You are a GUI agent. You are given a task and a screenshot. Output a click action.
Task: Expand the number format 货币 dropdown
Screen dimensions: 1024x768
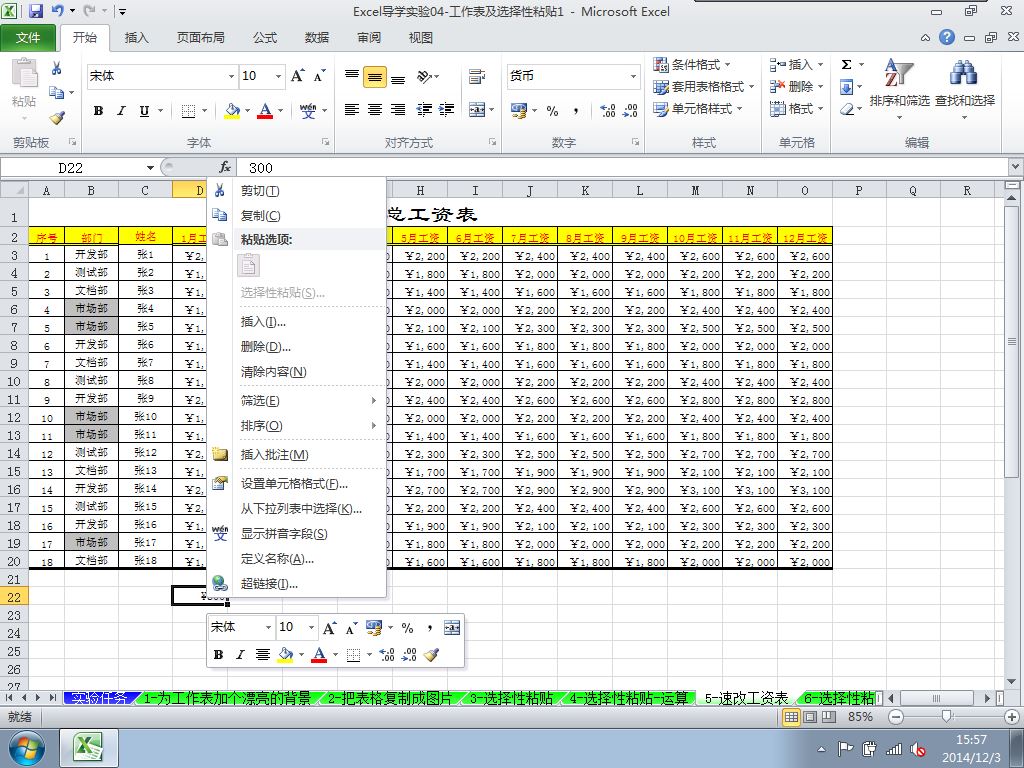pyautogui.click(x=633, y=76)
